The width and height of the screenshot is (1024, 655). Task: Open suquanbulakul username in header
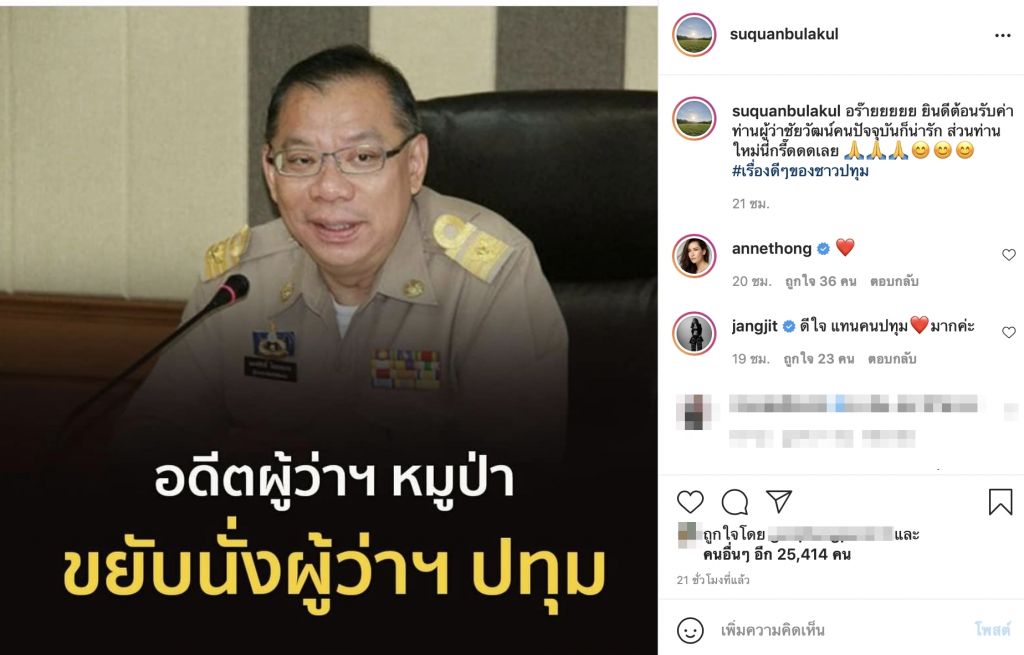click(x=784, y=34)
